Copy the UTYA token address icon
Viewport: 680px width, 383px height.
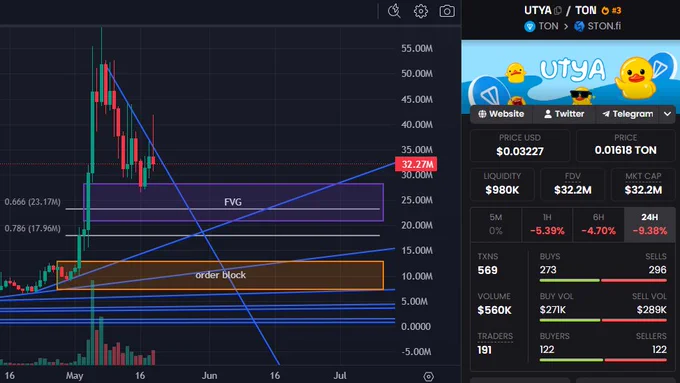[x=558, y=10]
